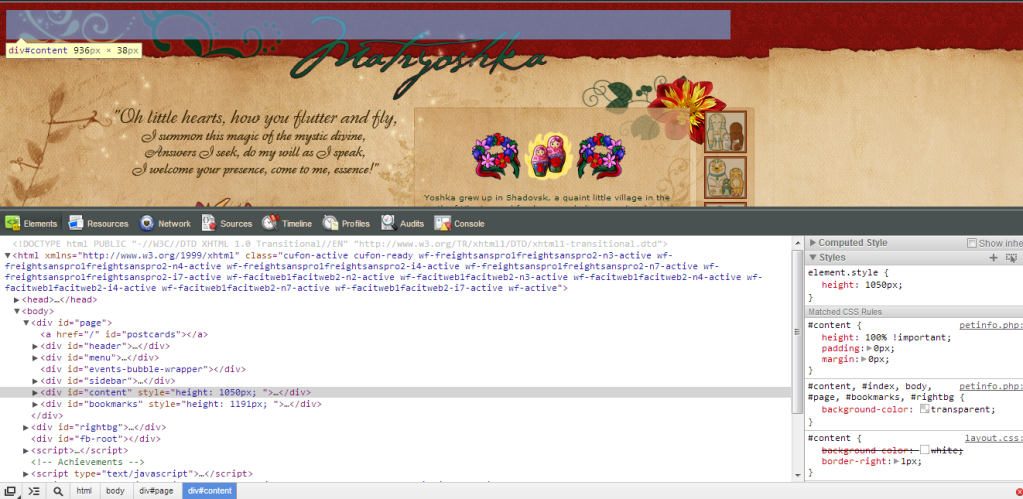Click the plus icon to add new style rule
Viewport: 1023px width, 499px height.
(993, 258)
